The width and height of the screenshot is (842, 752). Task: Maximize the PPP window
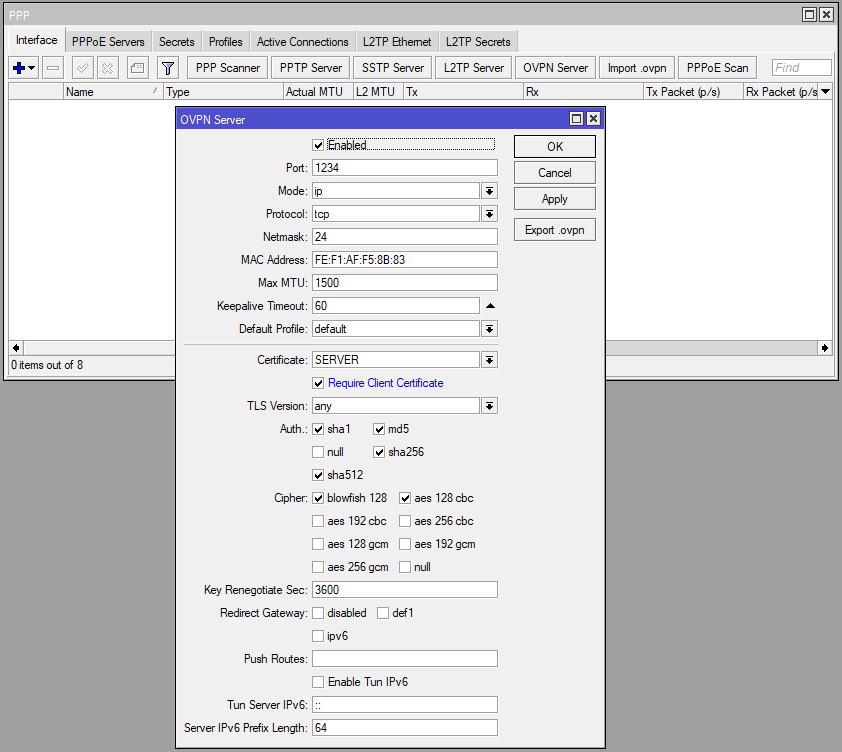pyautogui.click(x=809, y=15)
